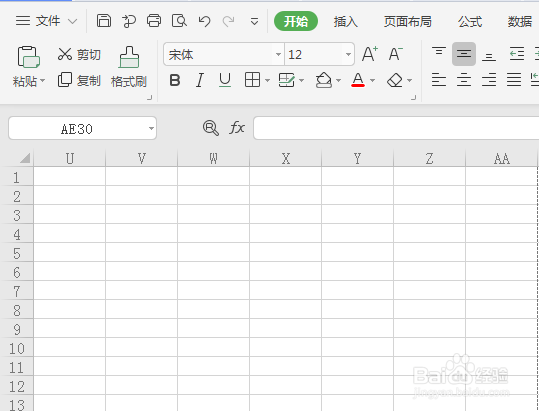Select column U header
This screenshot has height=411, width=539.
coord(70,158)
